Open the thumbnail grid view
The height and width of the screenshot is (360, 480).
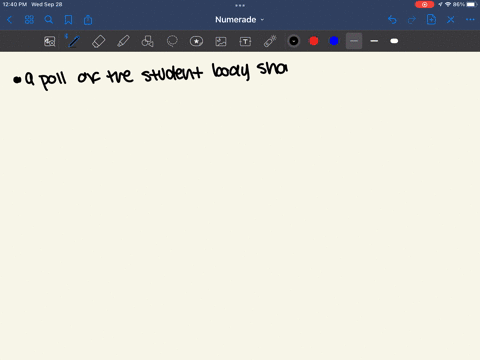(x=29, y=20)
